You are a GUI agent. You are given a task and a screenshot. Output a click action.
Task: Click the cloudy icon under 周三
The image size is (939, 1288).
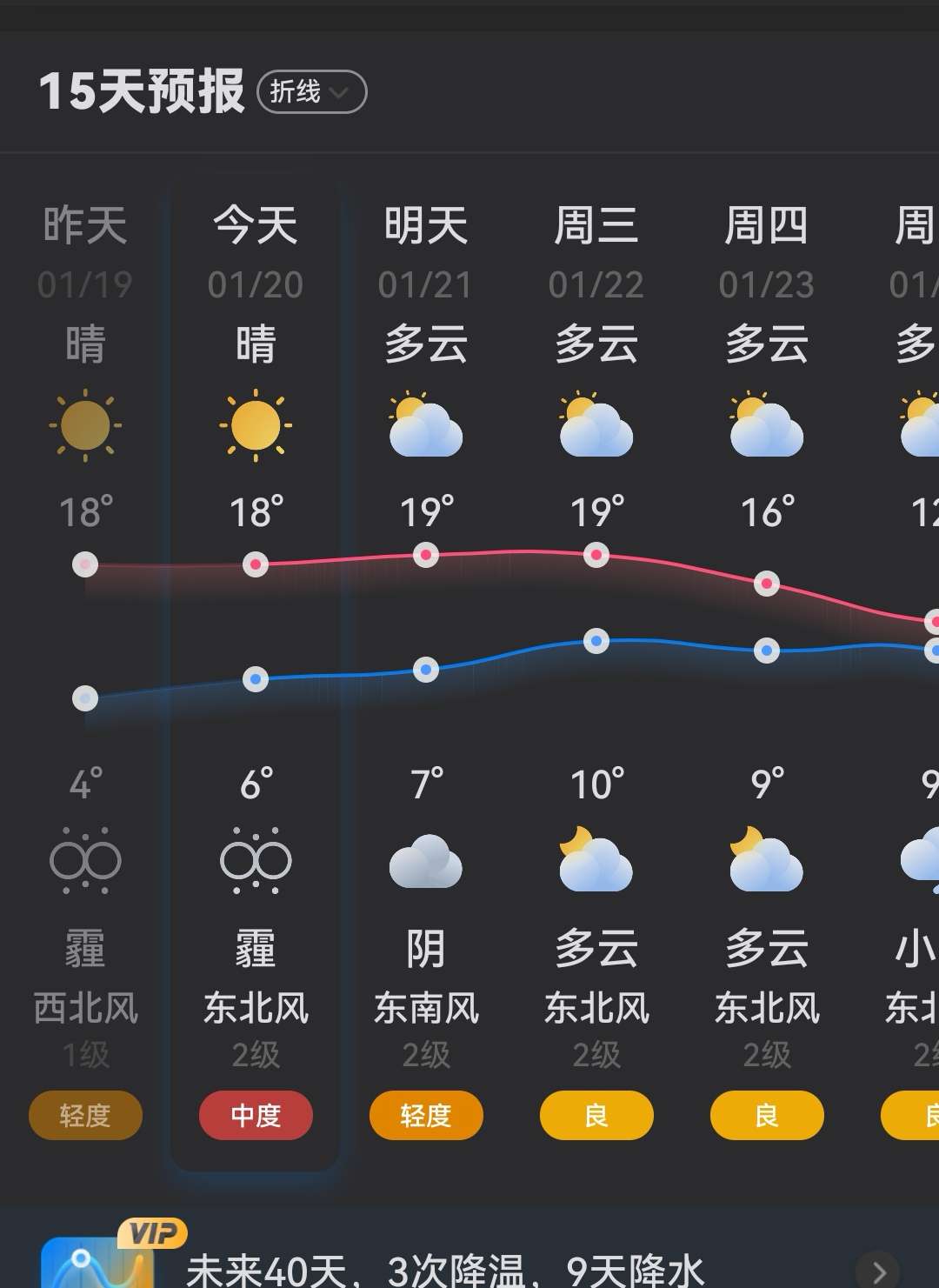(x=596, y=425)
